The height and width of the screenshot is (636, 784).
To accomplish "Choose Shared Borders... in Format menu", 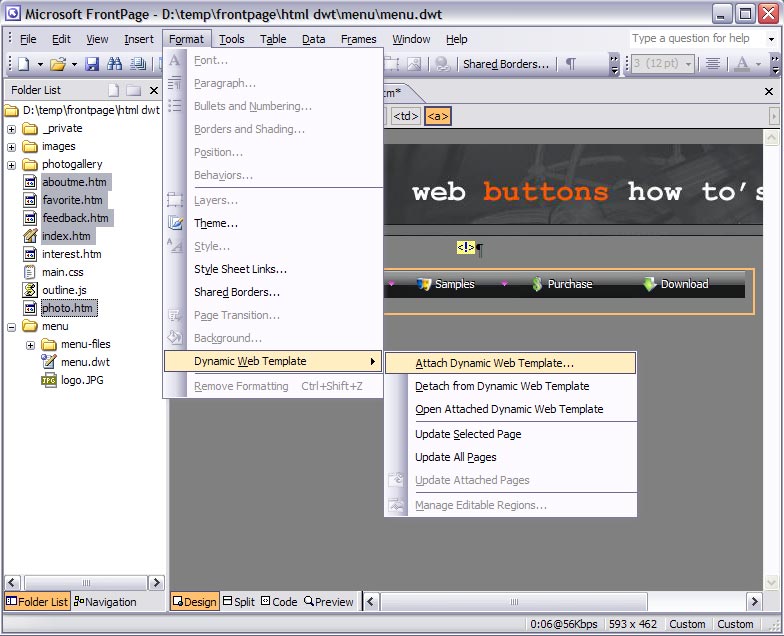I will (x=273, y=292).
